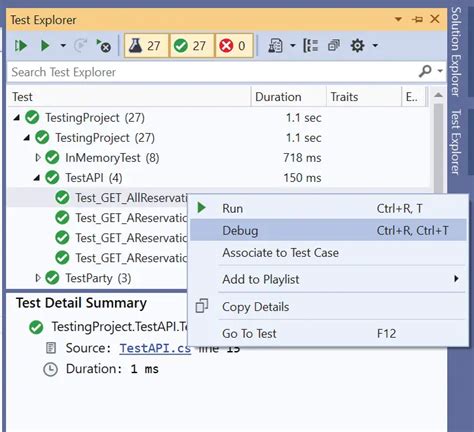The image size is (474, 432).
Task: Click passed status icon of InMemoryTest row
Action: (52, 158)
